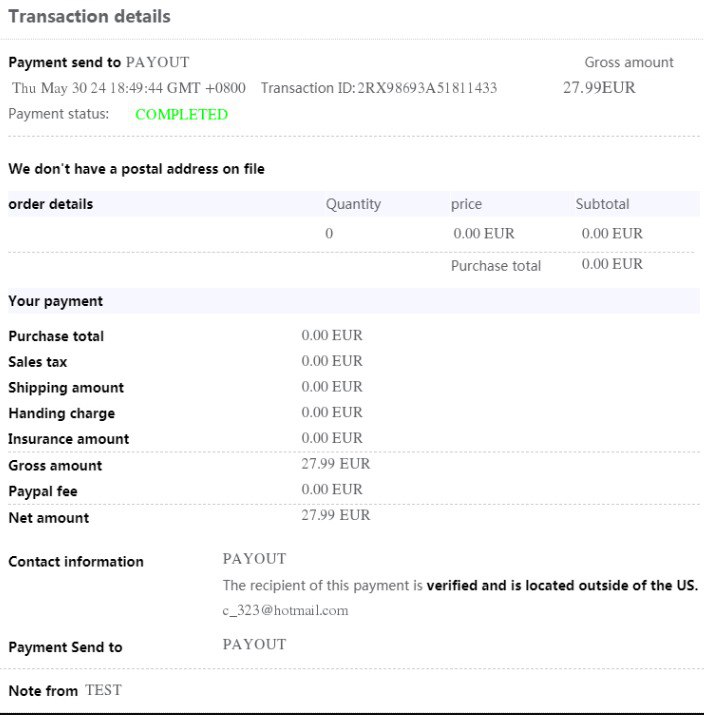Click the Subtotal column header
Viewport: 704px width, 715px height.
coord(602,204)
